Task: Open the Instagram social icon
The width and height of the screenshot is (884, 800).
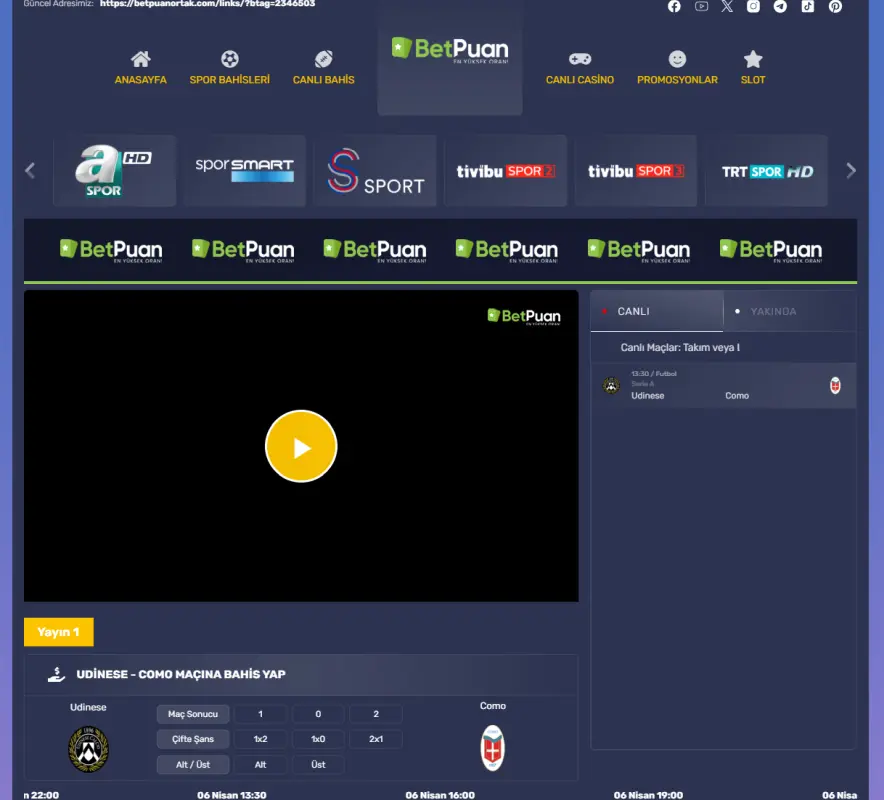Action: point(753,7)
